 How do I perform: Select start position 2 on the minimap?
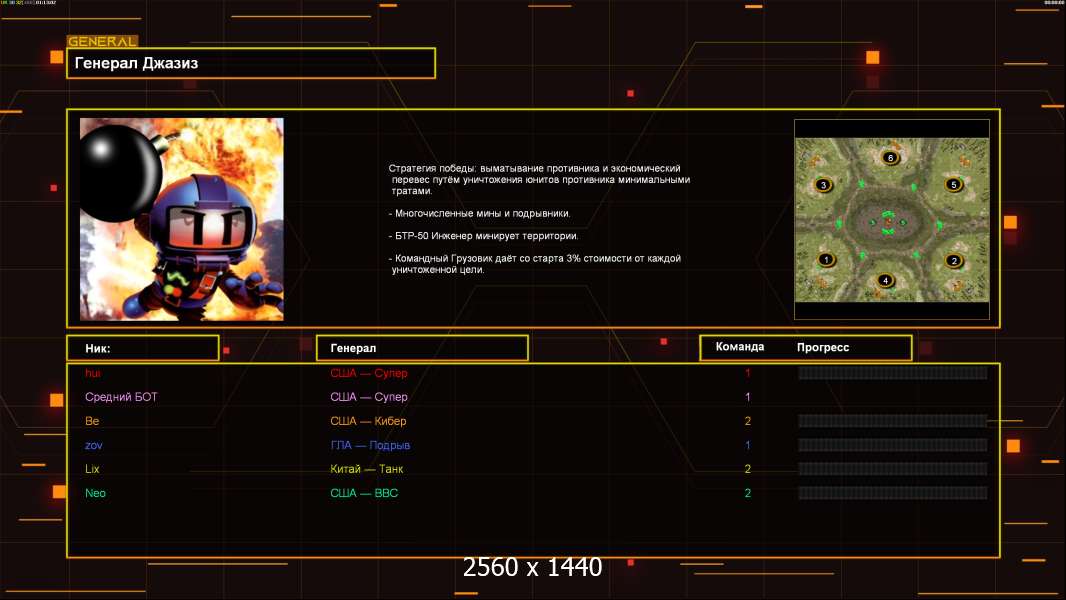pyautogui.click(x=954, y=261)
